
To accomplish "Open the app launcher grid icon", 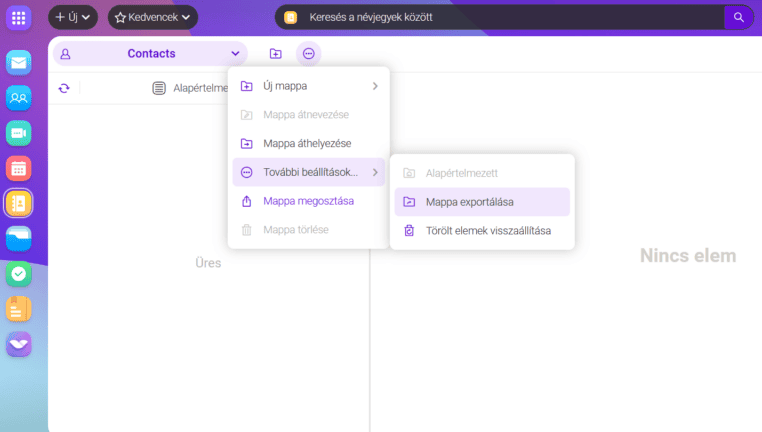I will (x=19, y=17).
